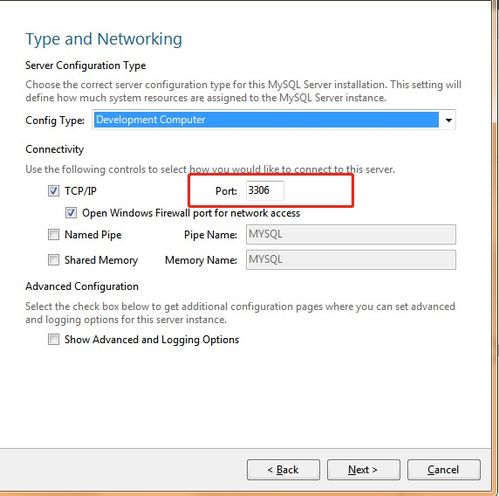Click the Config Type label

coord(55,120)
